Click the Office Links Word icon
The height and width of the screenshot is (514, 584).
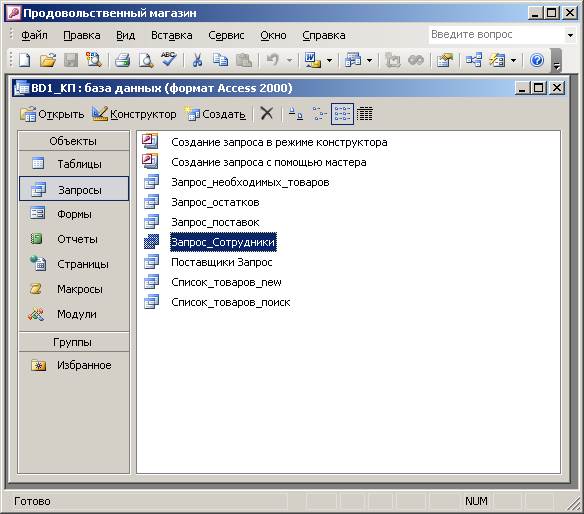312,60
